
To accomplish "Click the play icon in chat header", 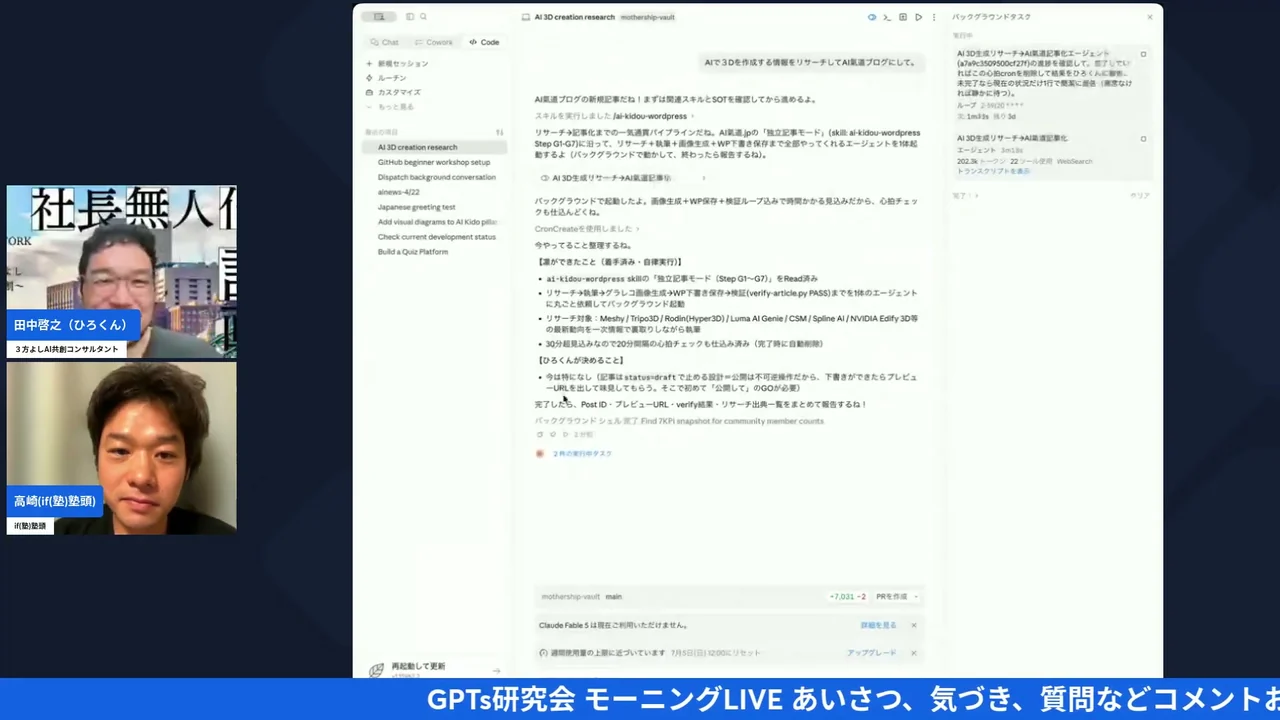I will [918, 17].
